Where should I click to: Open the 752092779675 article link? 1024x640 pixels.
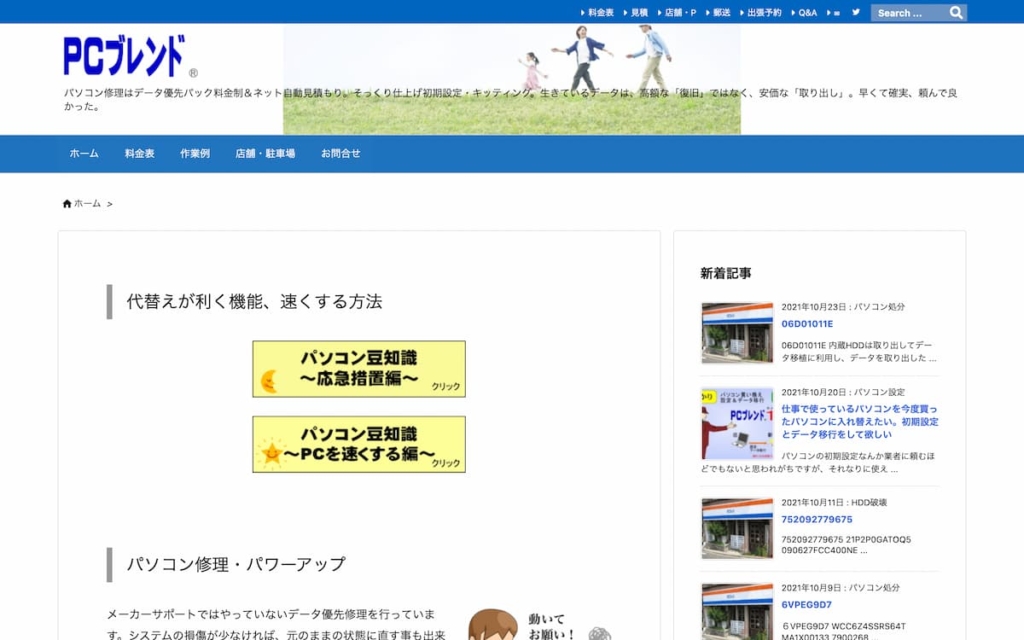[x=815, y=518]
